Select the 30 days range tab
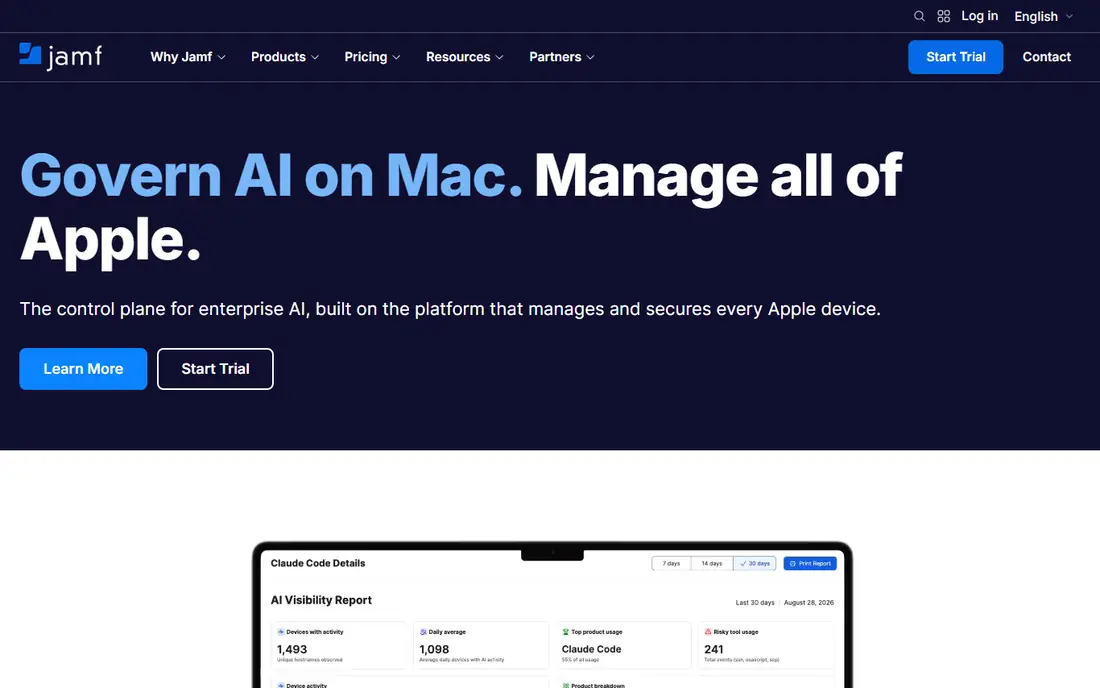1100x688 pixels. pos(755,564)
